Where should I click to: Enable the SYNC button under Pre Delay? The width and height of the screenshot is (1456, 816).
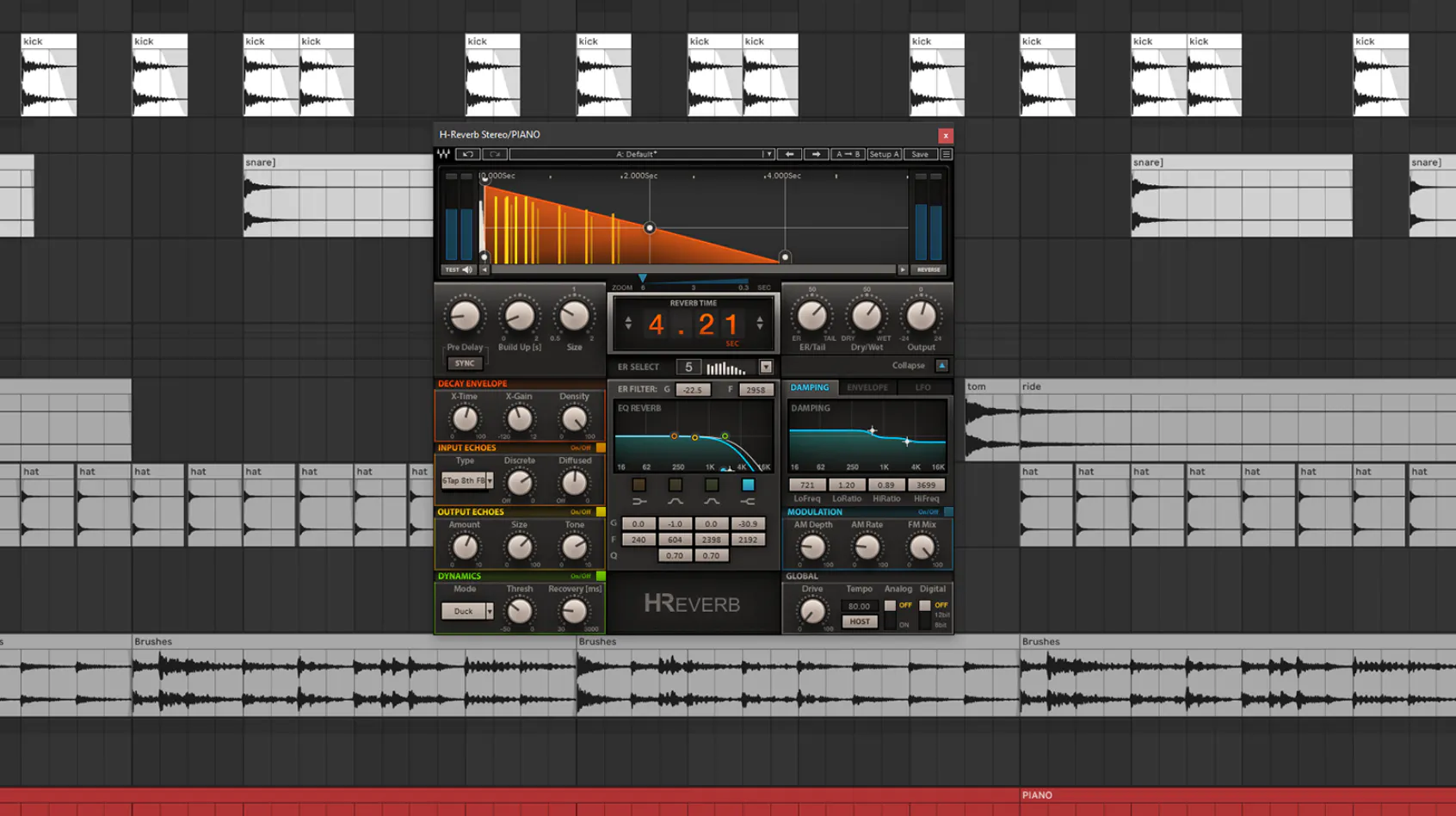click(x=465, y=363)
